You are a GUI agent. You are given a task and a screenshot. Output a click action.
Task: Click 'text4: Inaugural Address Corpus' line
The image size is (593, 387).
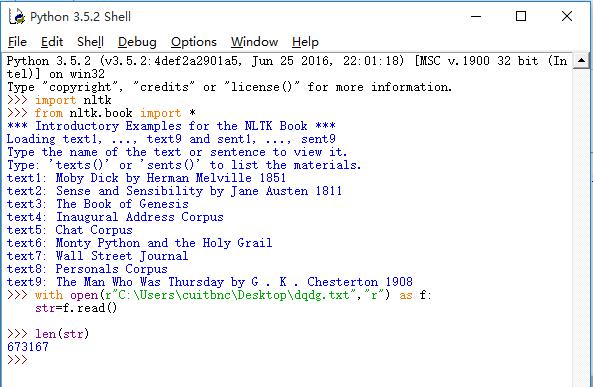click(x=115, y=217)
